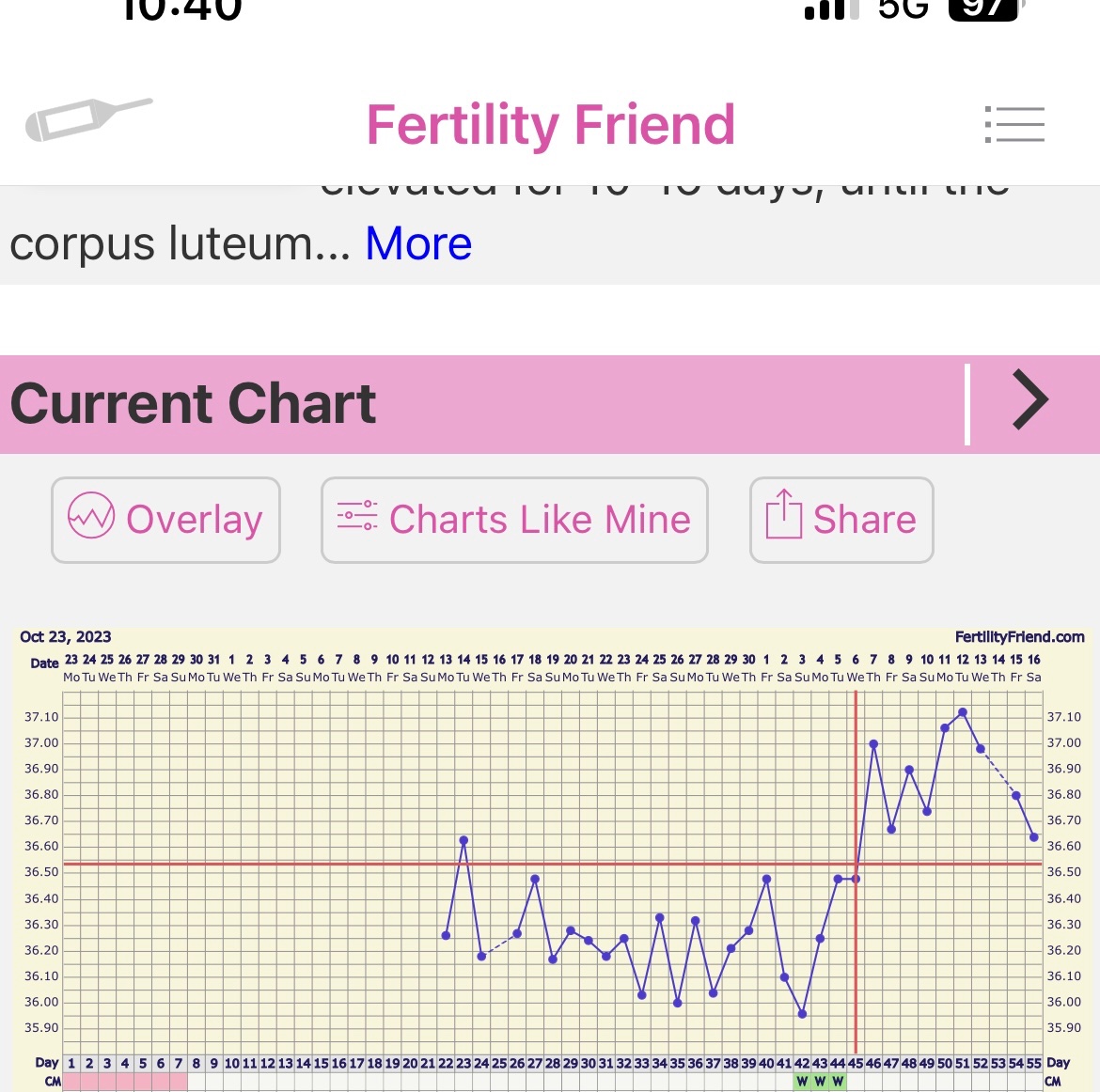The height and width of the screenshot is (1092, 1100).
Task: Tap the Fertility Friend title
Action: 550,124
